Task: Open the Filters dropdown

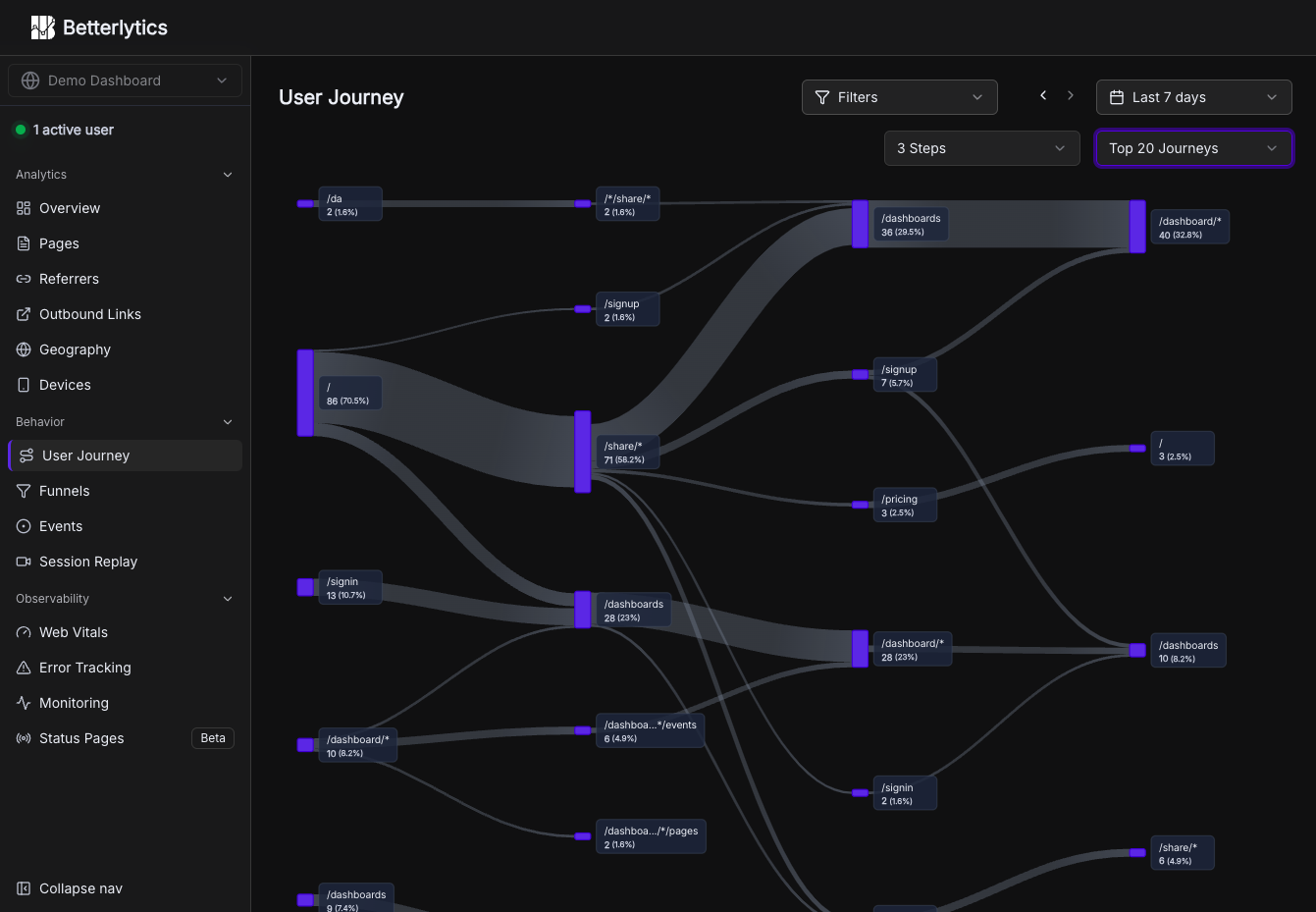Action: (x=900, y=97)
